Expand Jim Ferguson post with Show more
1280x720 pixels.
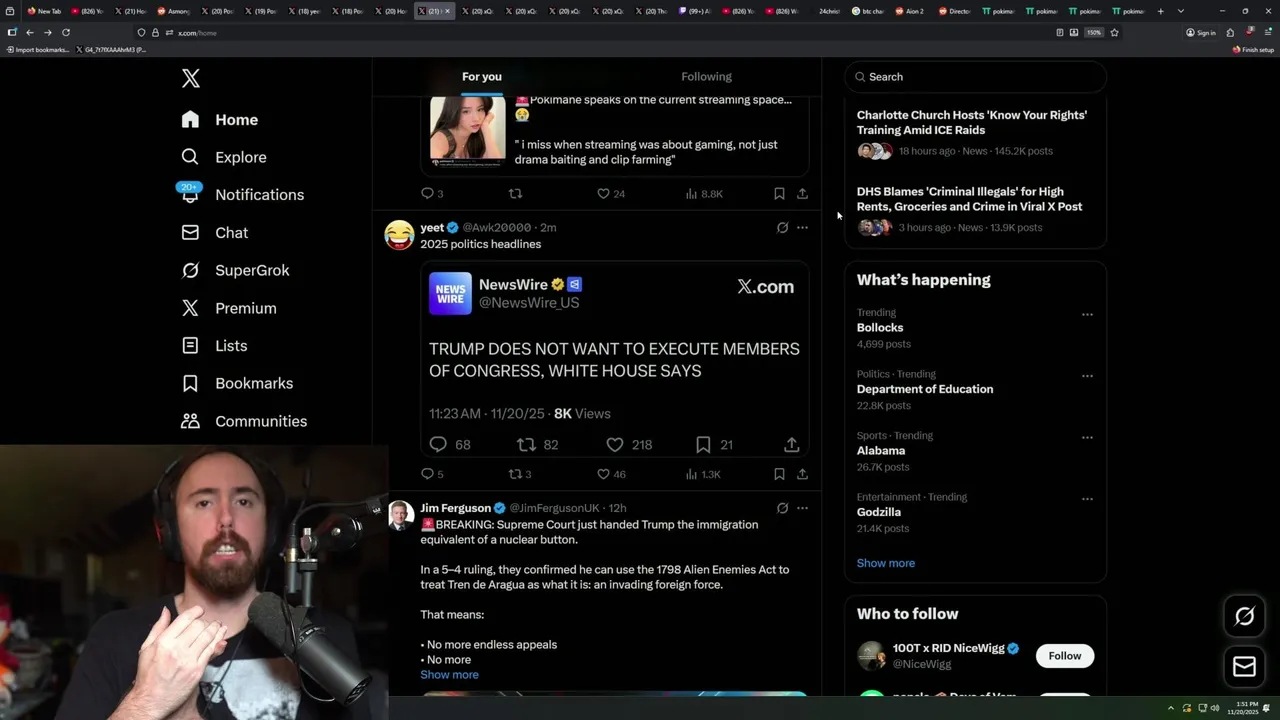pos(449,675)
